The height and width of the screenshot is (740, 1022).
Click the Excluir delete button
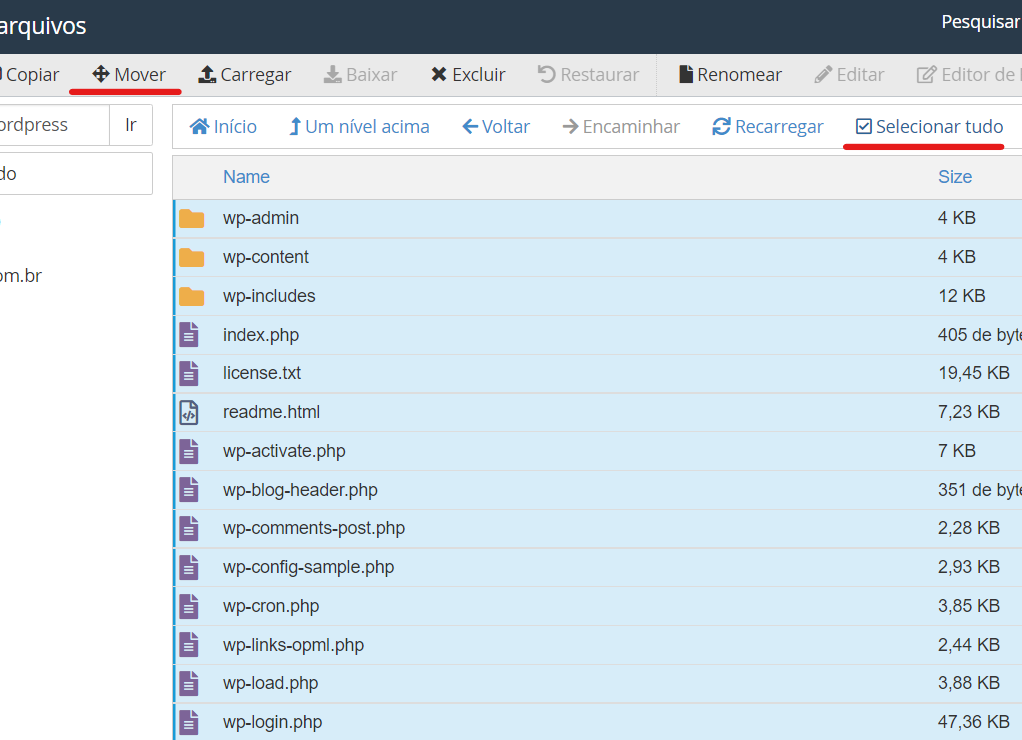[x=468, y=74]
